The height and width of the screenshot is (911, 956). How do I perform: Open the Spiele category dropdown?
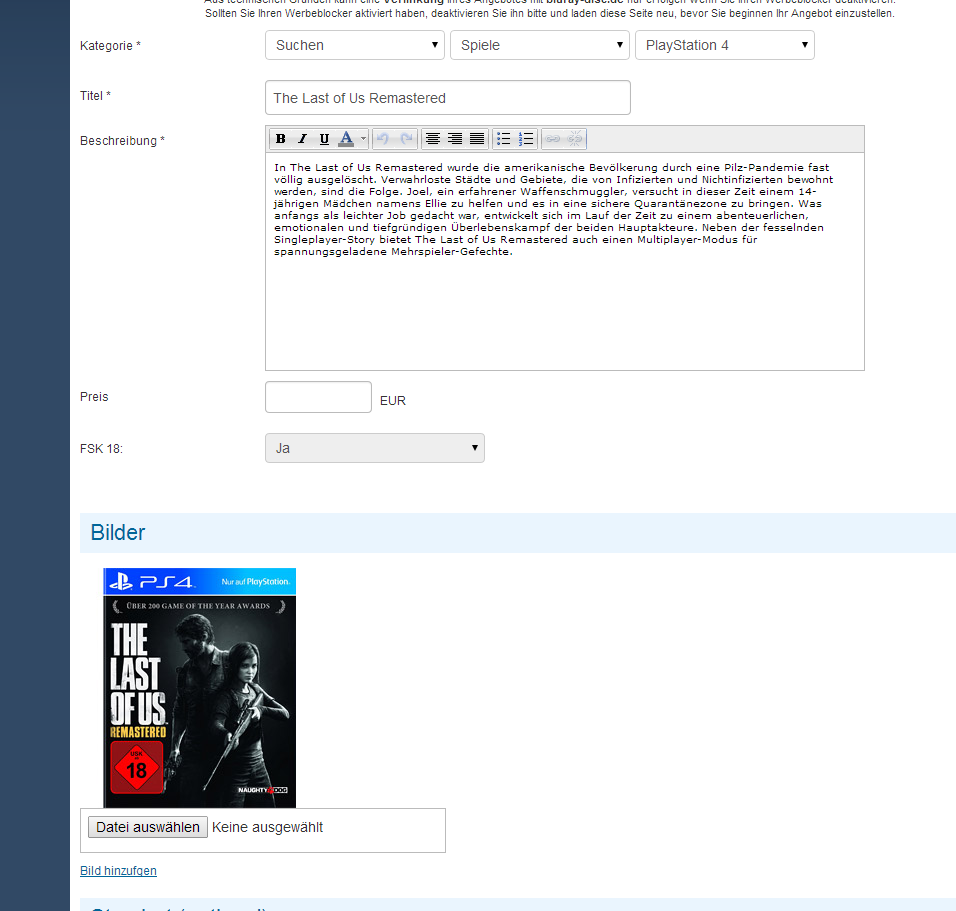click(540, 45)
